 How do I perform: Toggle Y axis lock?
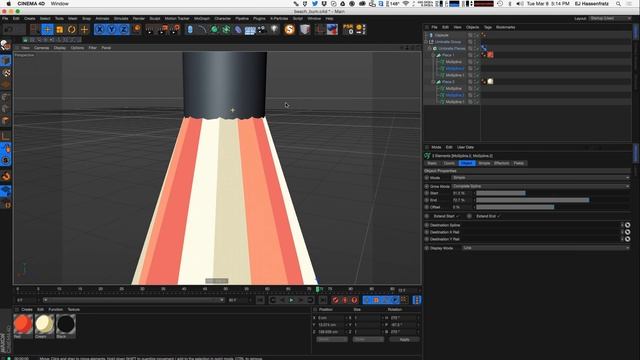pyautogui.click(x=111, y=29)
